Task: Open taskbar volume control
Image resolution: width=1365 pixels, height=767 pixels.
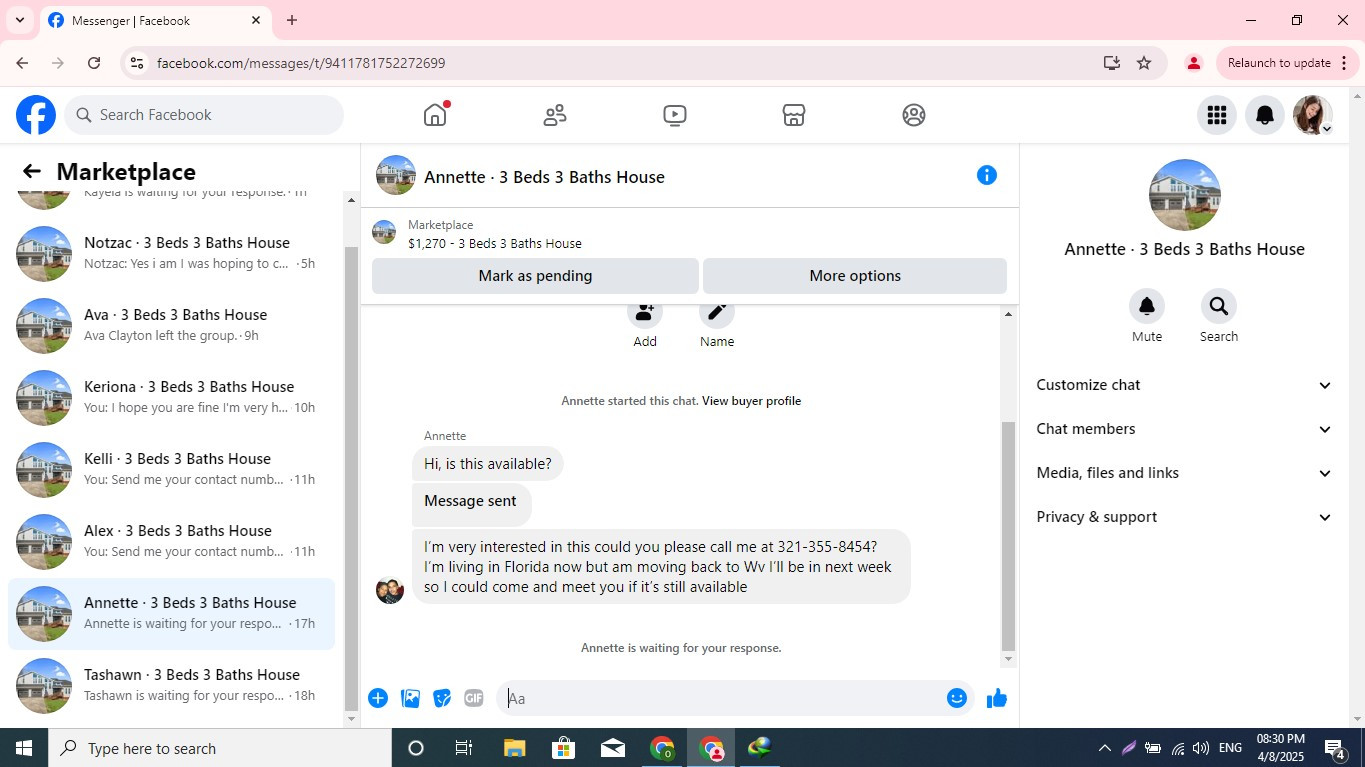Action: pos(1201,748)
